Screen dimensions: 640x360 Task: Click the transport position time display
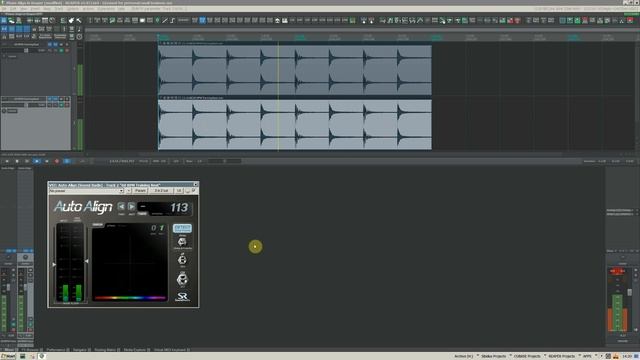point(122,161)
